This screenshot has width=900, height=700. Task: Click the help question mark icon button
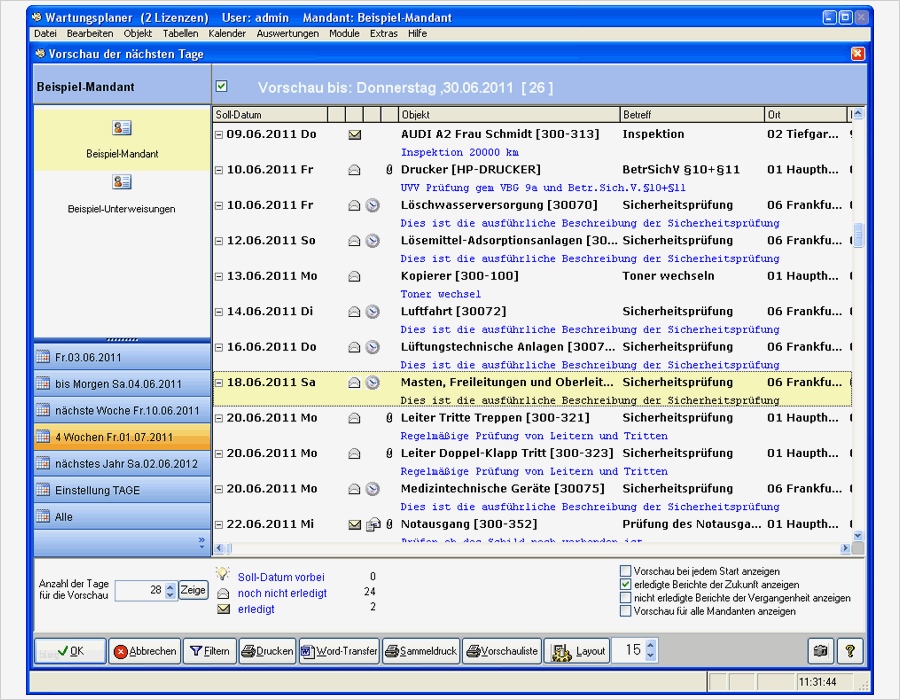[x=849, y=651]
